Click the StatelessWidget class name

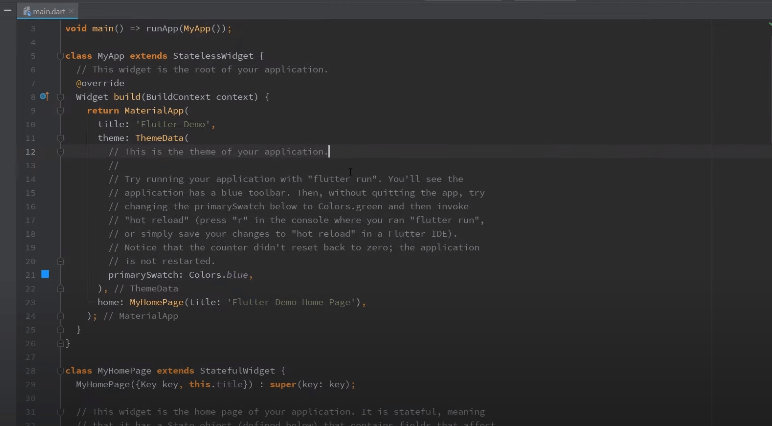[x=213, y=56]
